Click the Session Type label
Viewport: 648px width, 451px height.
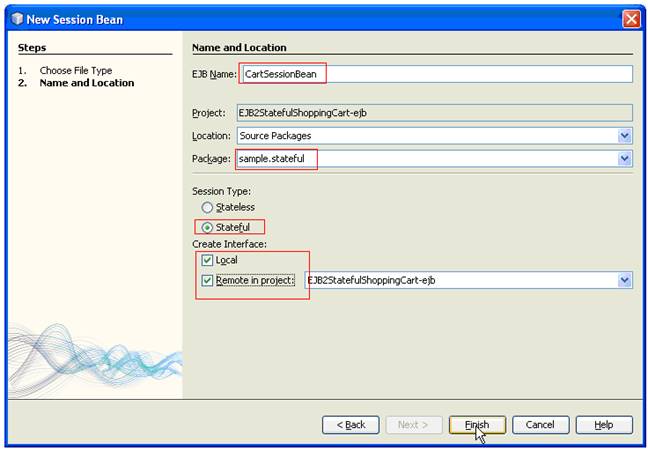[x=221, y=191]
